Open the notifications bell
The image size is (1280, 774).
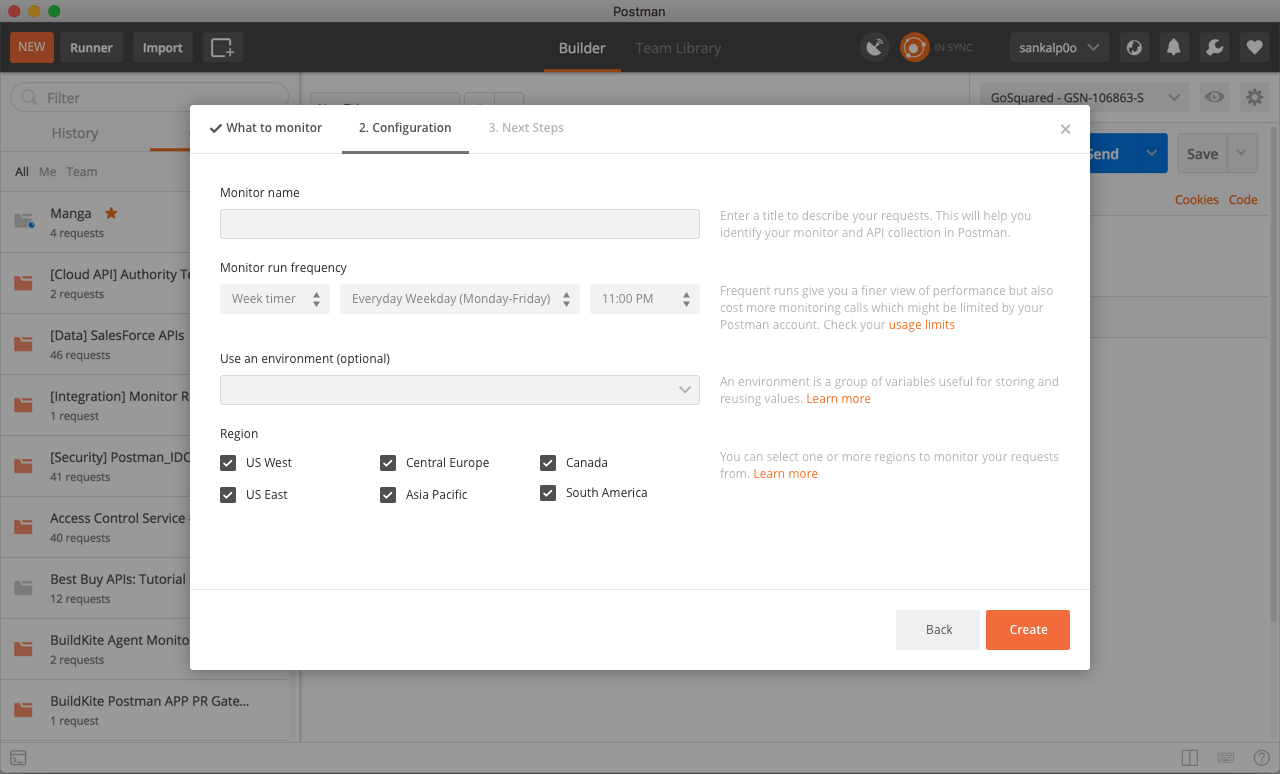[1174, 47]
